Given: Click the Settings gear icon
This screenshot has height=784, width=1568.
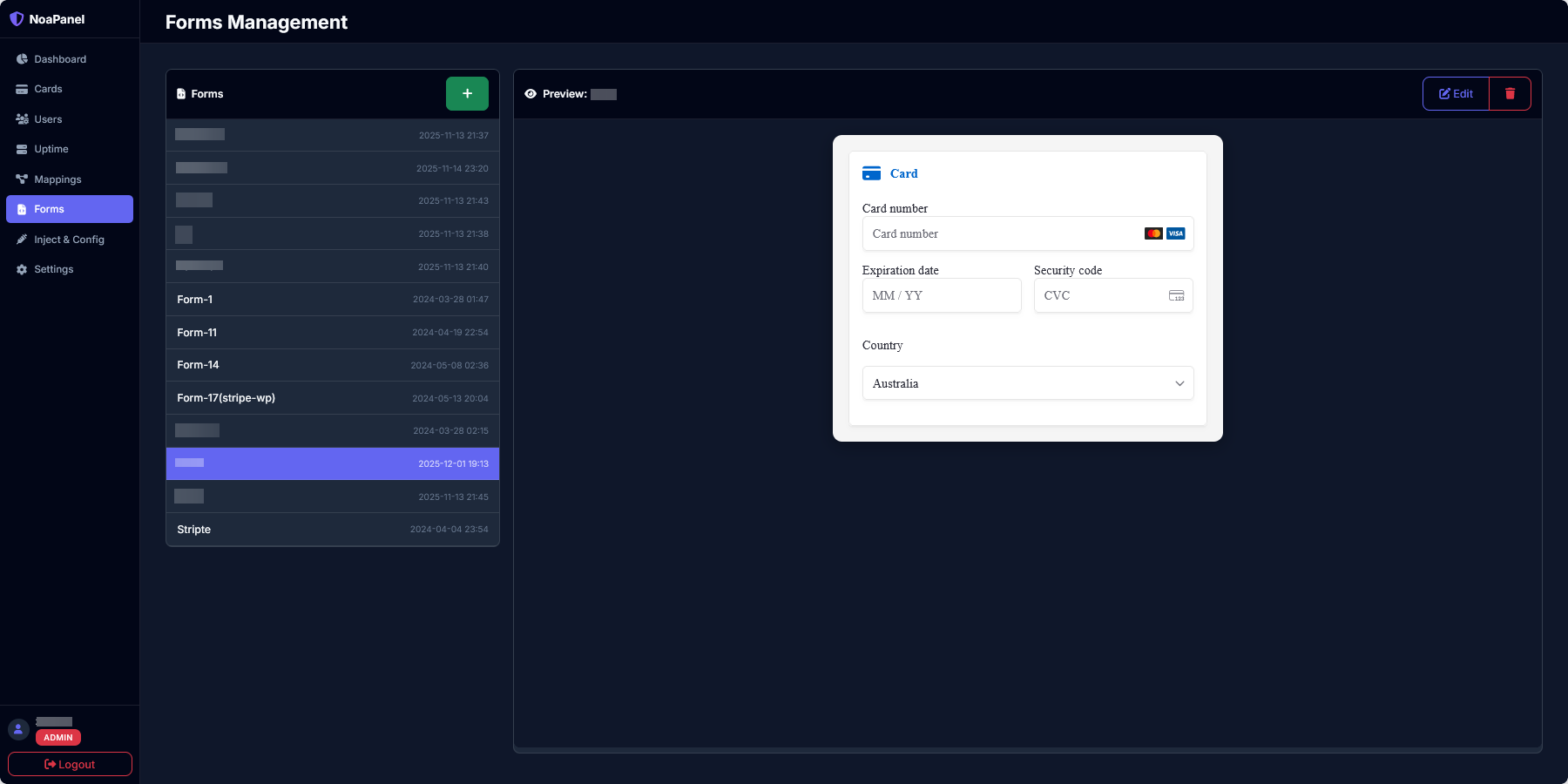Looking at the screenshot, I should 22,269.
